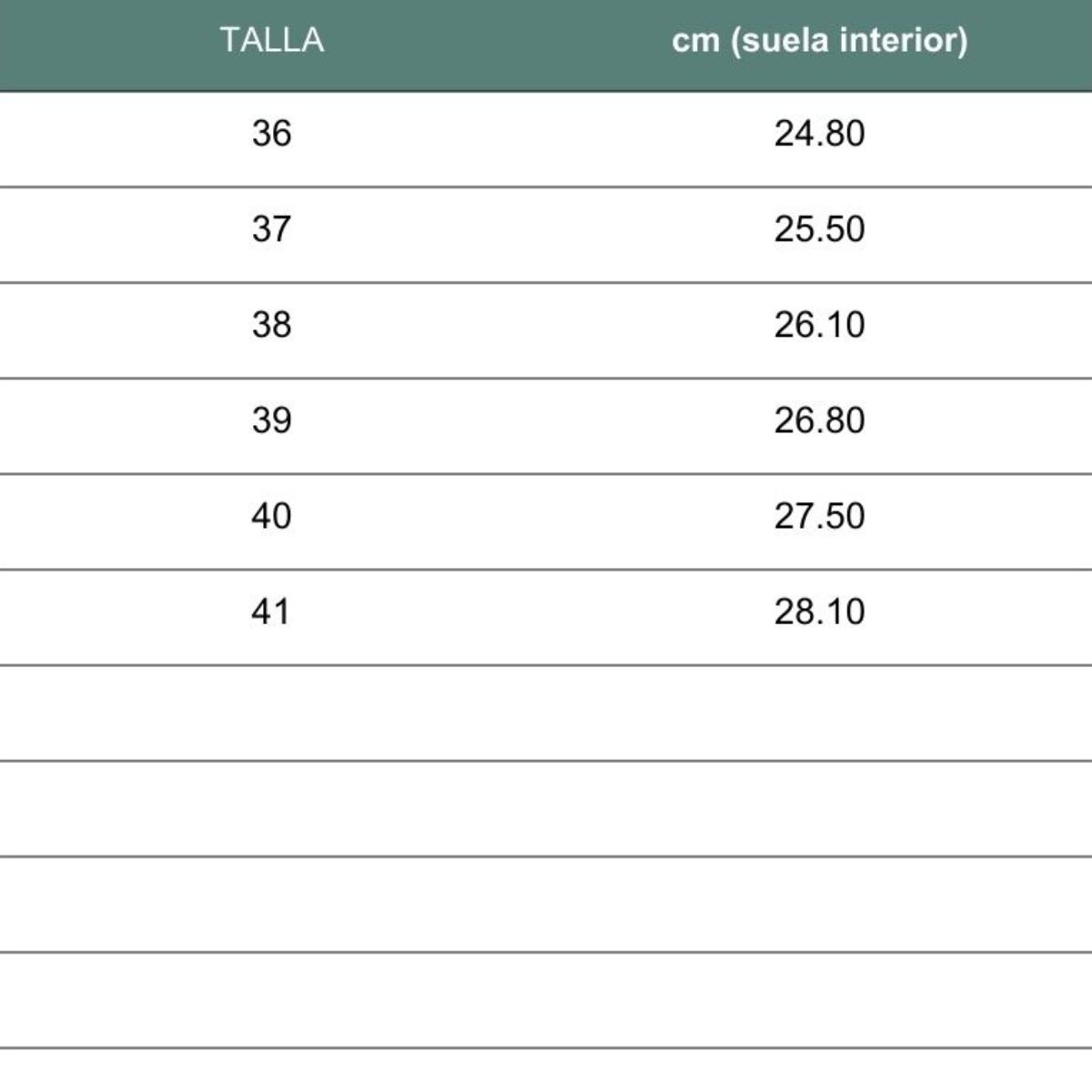Click the cm (suela interior) header
This screenshot has width=1092, height=1092.
(x=819, y=41)
